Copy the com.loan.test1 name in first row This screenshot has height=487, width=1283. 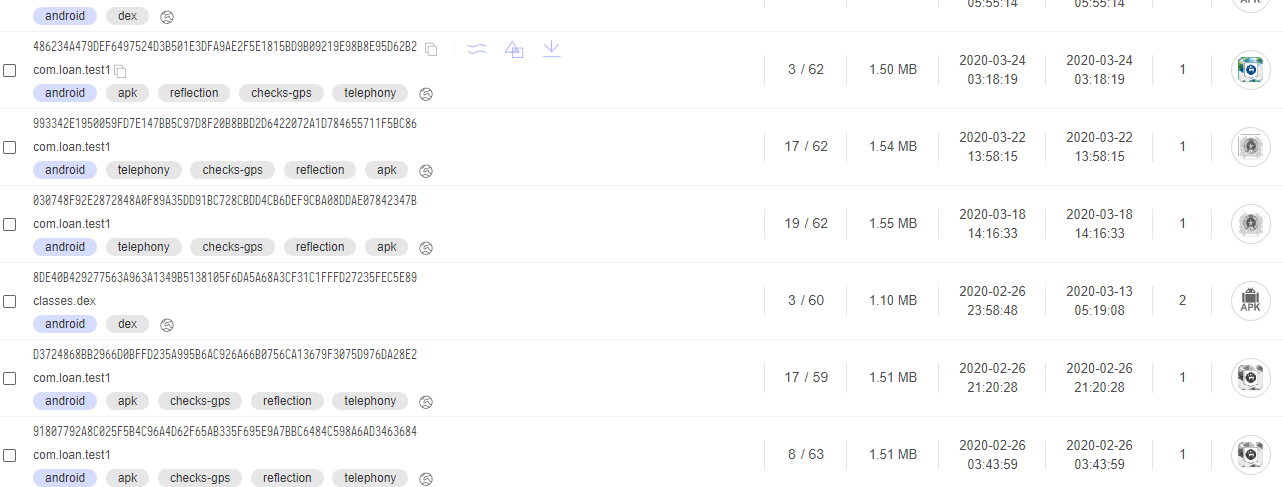(x=120, y=71)
